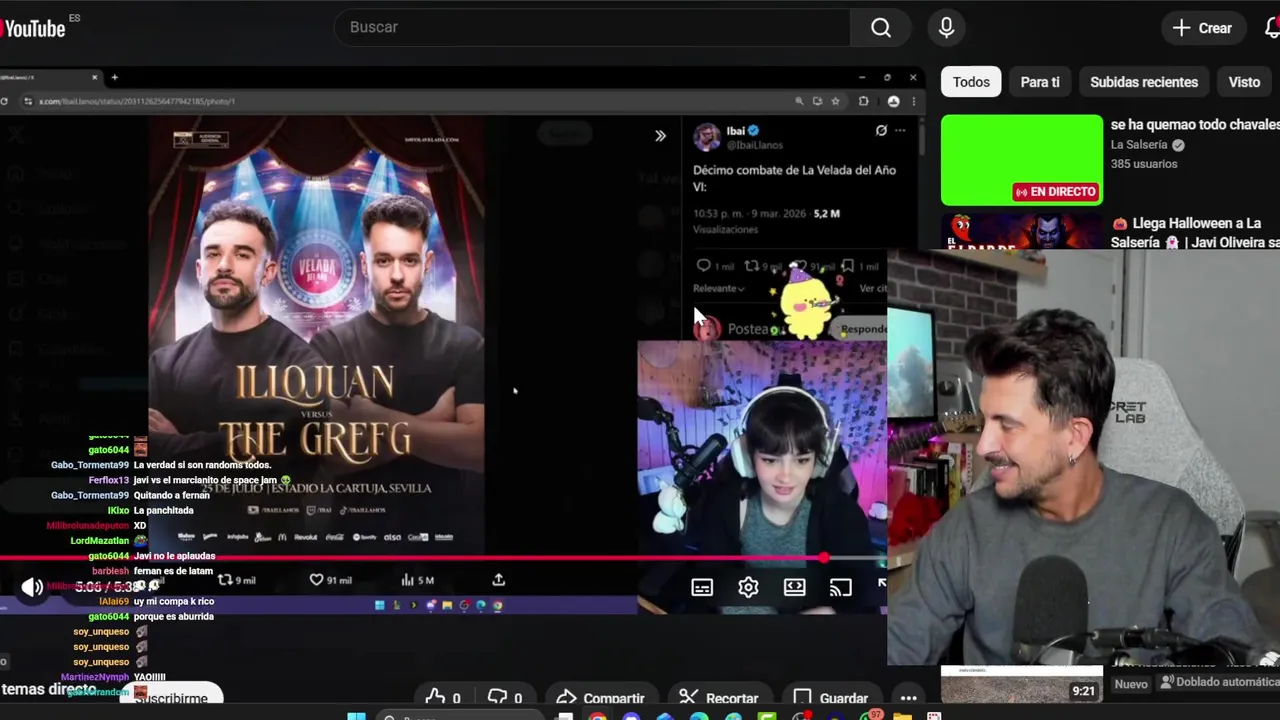Click the magnifier search button
The width and height of the screenshot is (1280, 720).
881,28
